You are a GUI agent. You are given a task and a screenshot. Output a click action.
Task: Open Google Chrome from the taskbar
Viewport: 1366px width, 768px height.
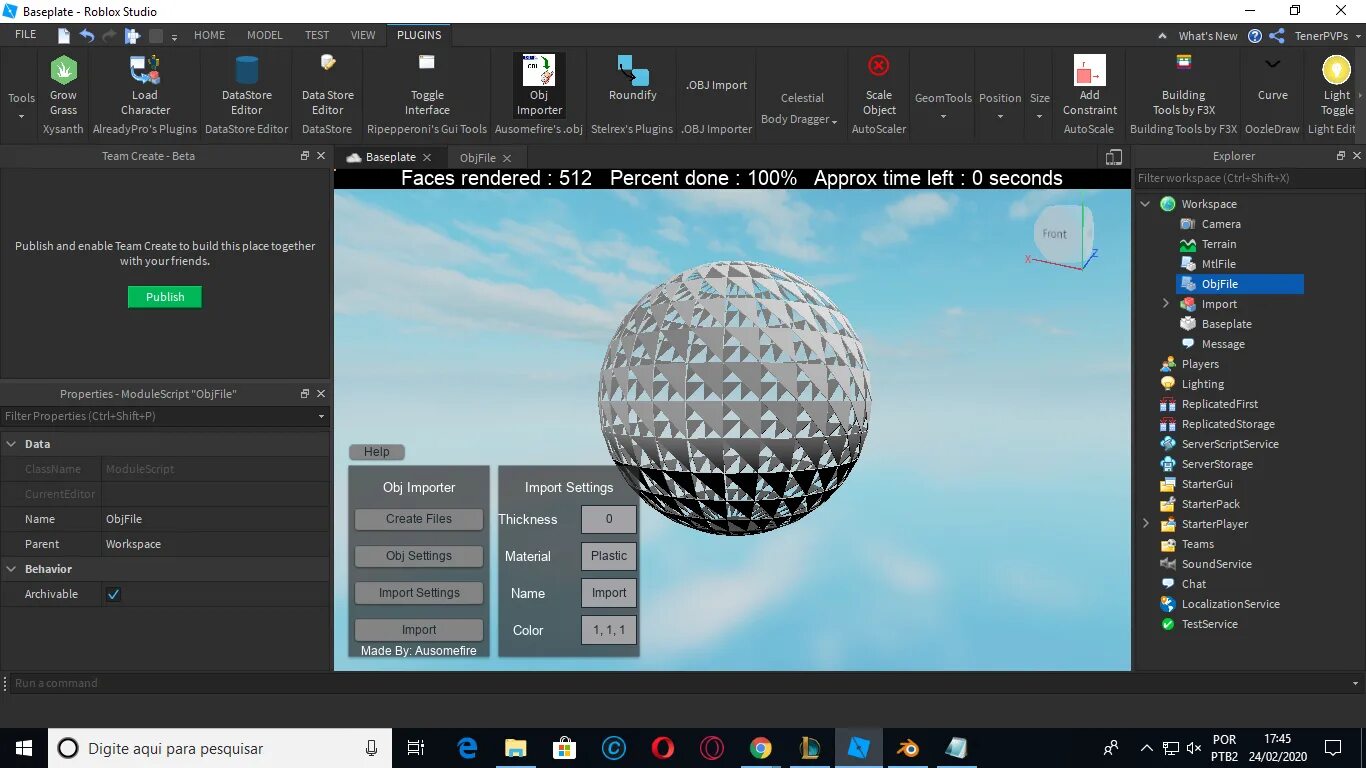[x=761, y=748]
